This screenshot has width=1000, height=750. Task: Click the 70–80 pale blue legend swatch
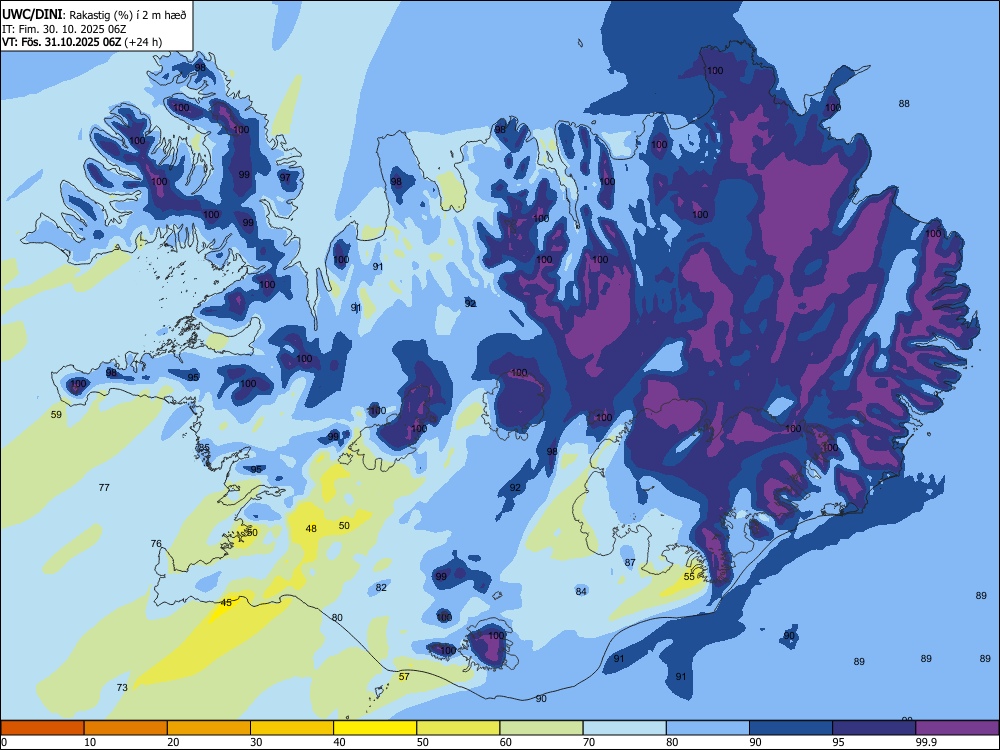624,728
